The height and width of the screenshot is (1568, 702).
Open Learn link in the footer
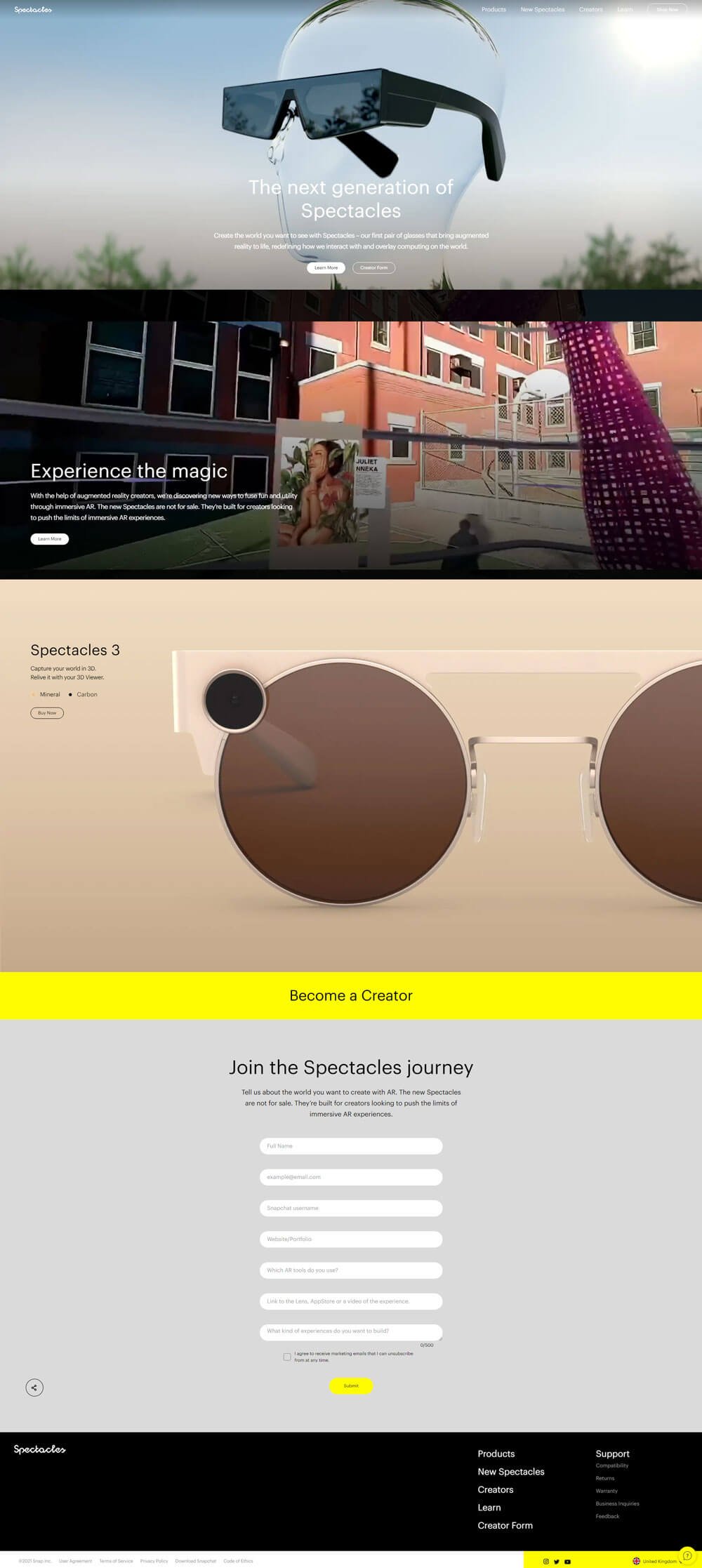point(489,1508)
